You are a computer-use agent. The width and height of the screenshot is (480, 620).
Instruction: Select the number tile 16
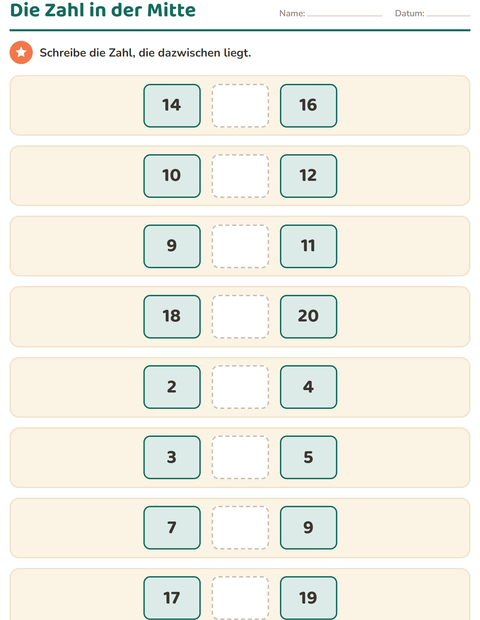[308, 106]
